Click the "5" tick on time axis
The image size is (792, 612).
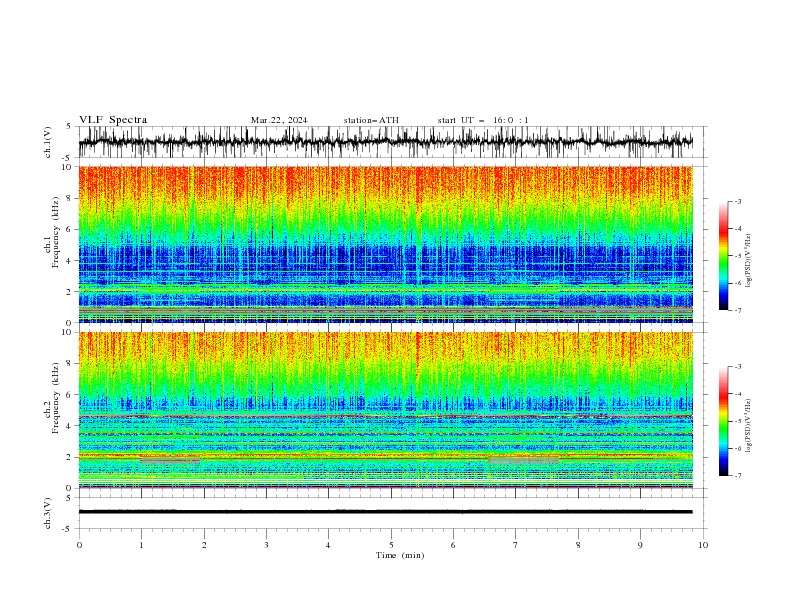[x=391, y=545]
